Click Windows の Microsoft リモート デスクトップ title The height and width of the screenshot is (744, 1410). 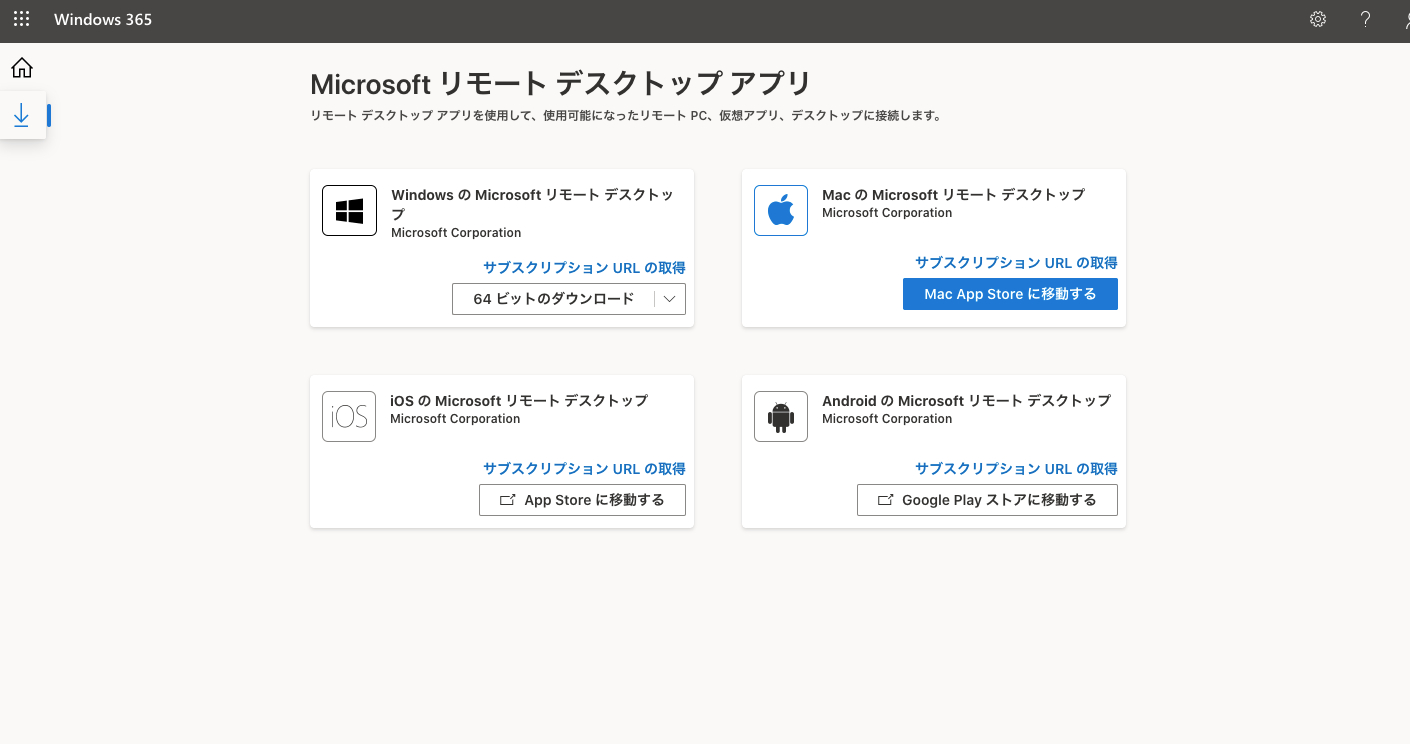click(532, 204)
